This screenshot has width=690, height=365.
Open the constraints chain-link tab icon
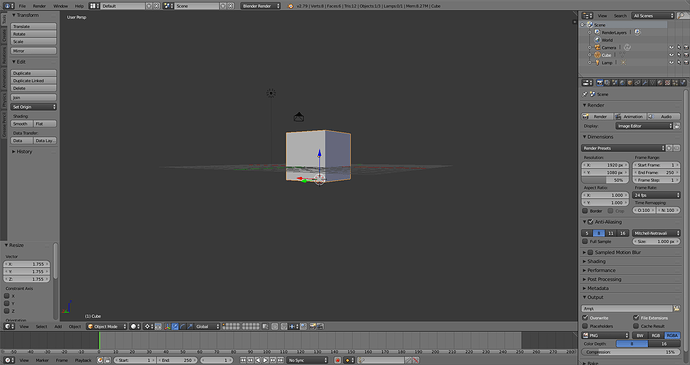coord(637,82)
